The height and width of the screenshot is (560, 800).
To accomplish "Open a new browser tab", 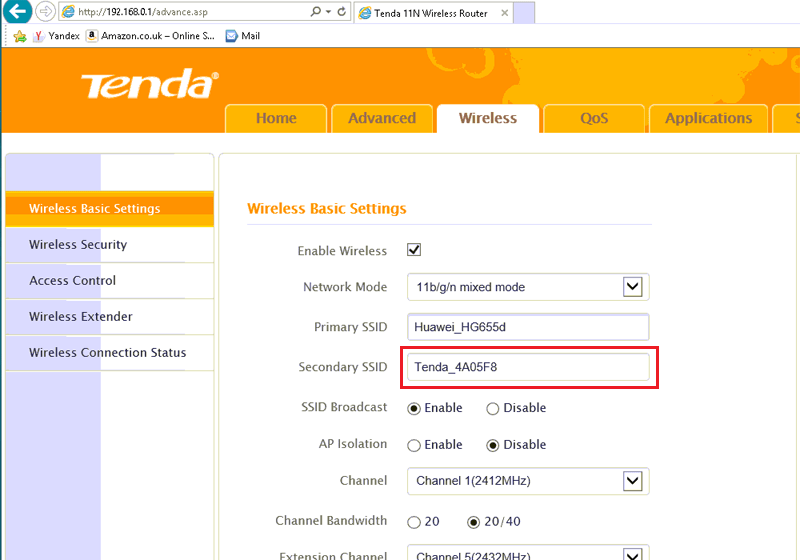I will 524,13.
